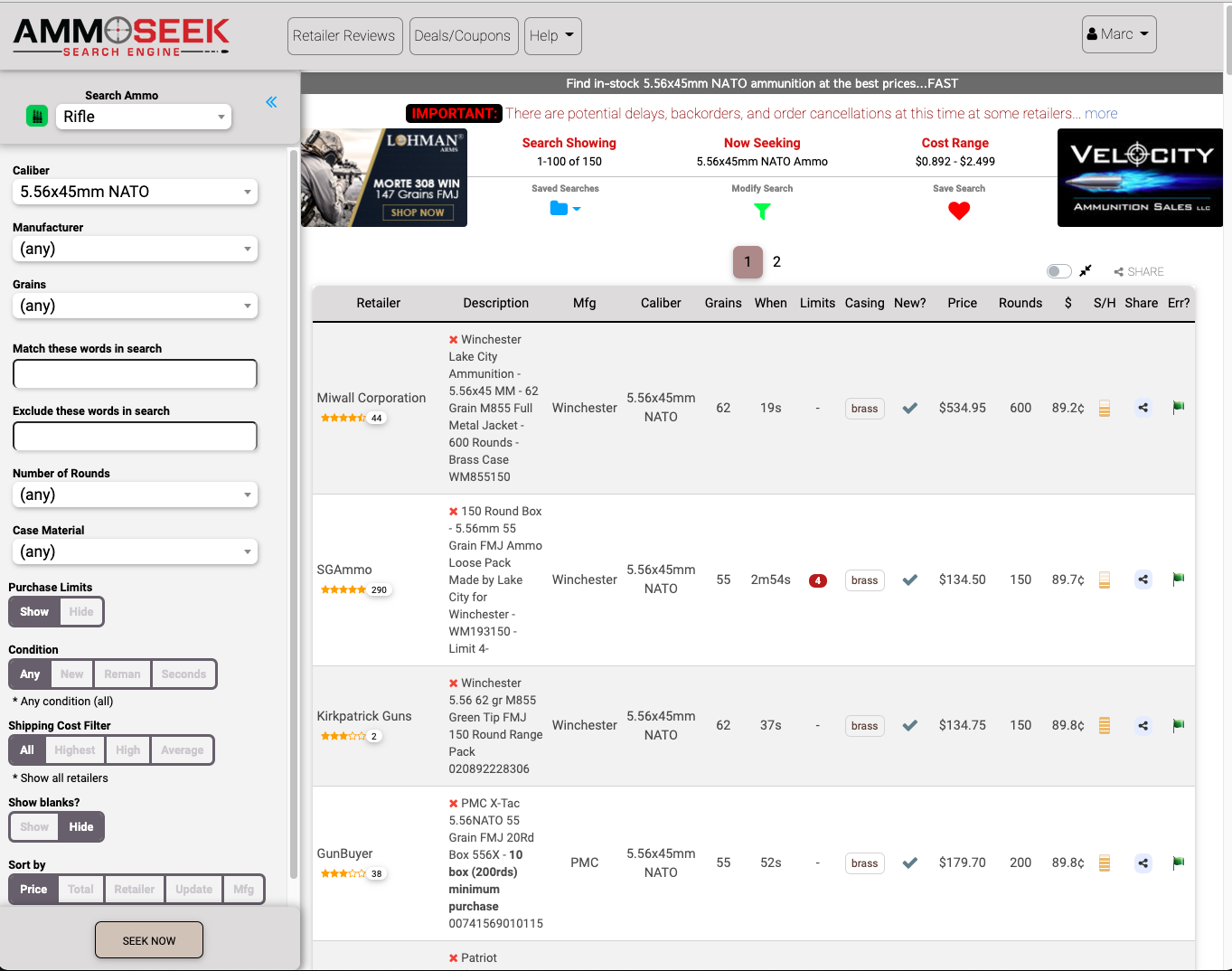This screenshot has height=971, width=1232.
Task: Click the collapse results arrows icon
Action: tap(1086, 270)
